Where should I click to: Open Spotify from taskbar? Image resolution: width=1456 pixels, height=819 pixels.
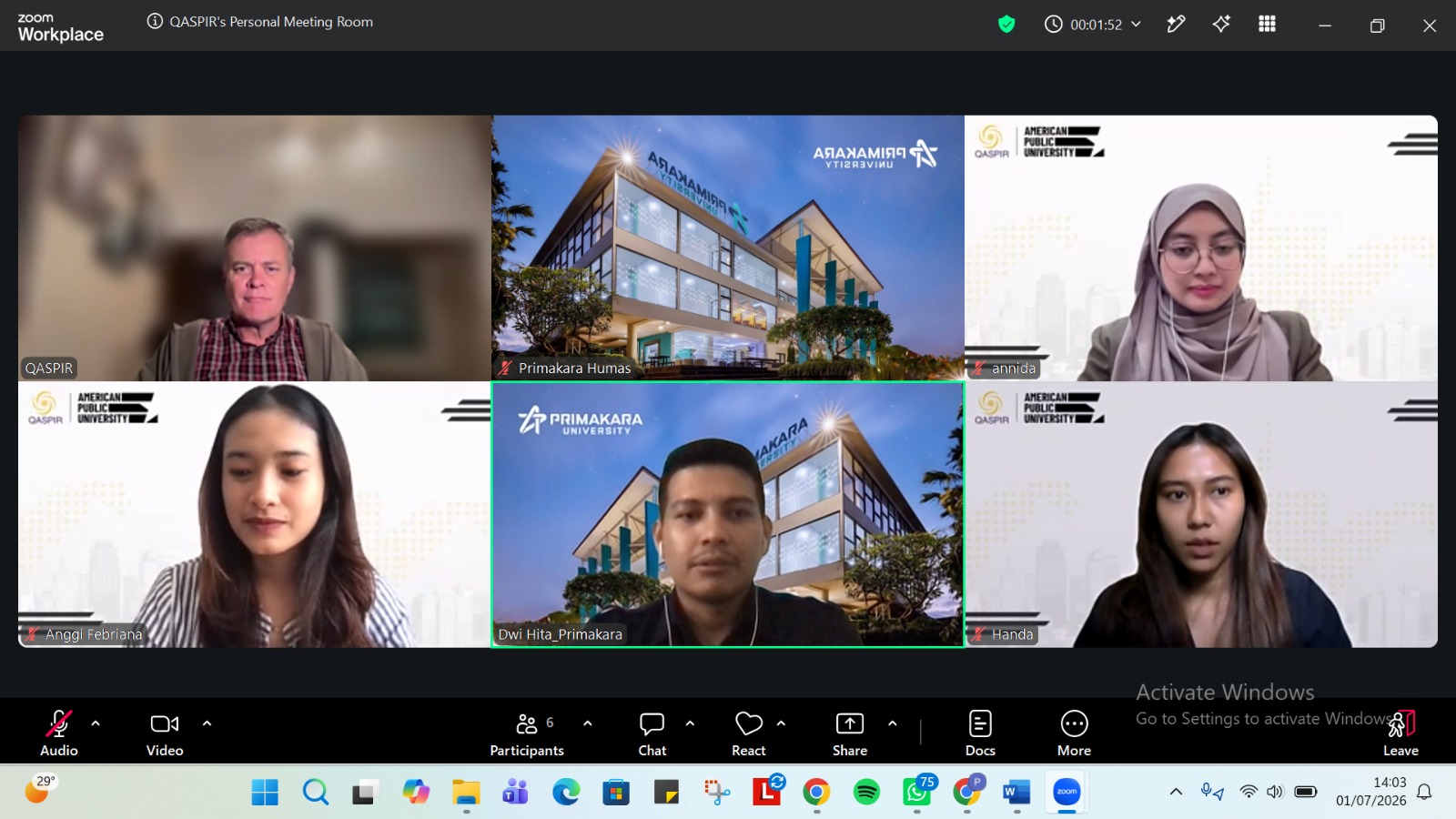click(x=866, y=793)
